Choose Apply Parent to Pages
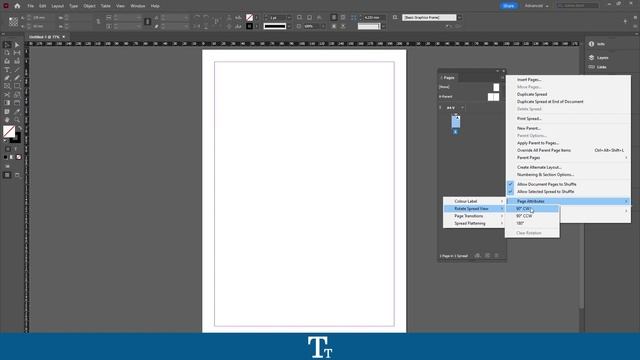 click(x=569, y=143)
